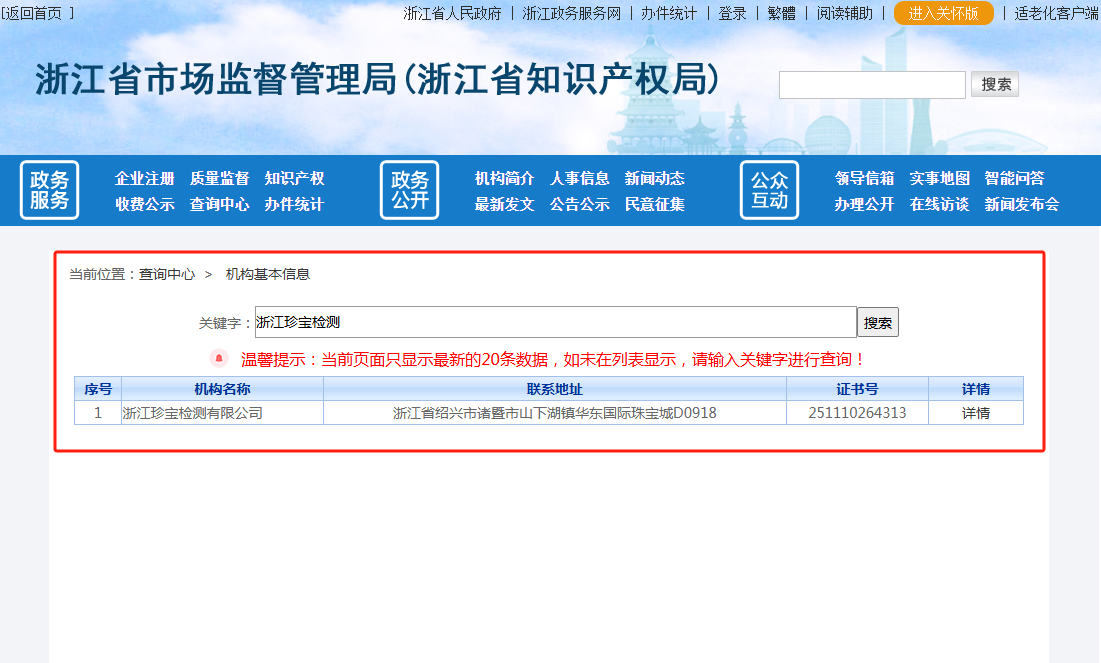The height and width of the screenshot is (663, 1101).
Task: Open 查询中心 in the blue navigation
Action: pos(220,204)
